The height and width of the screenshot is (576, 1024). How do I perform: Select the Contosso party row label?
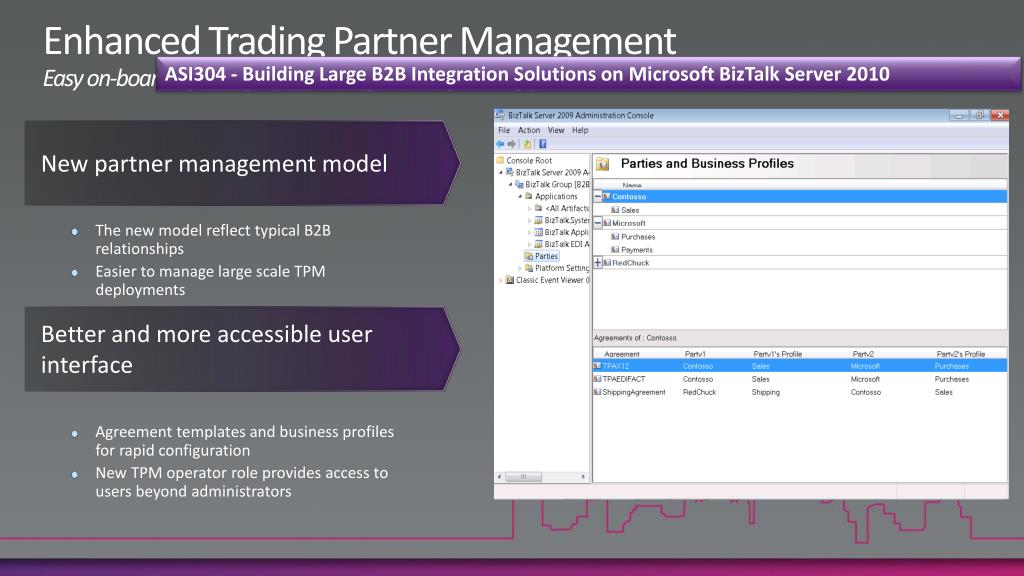pos(629,196)
